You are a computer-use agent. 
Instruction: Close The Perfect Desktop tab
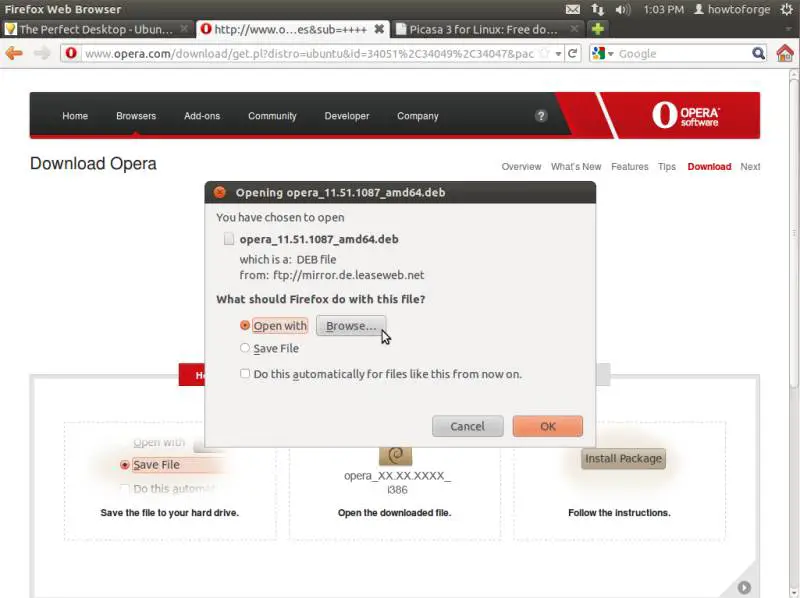click(x=184, y=29)
